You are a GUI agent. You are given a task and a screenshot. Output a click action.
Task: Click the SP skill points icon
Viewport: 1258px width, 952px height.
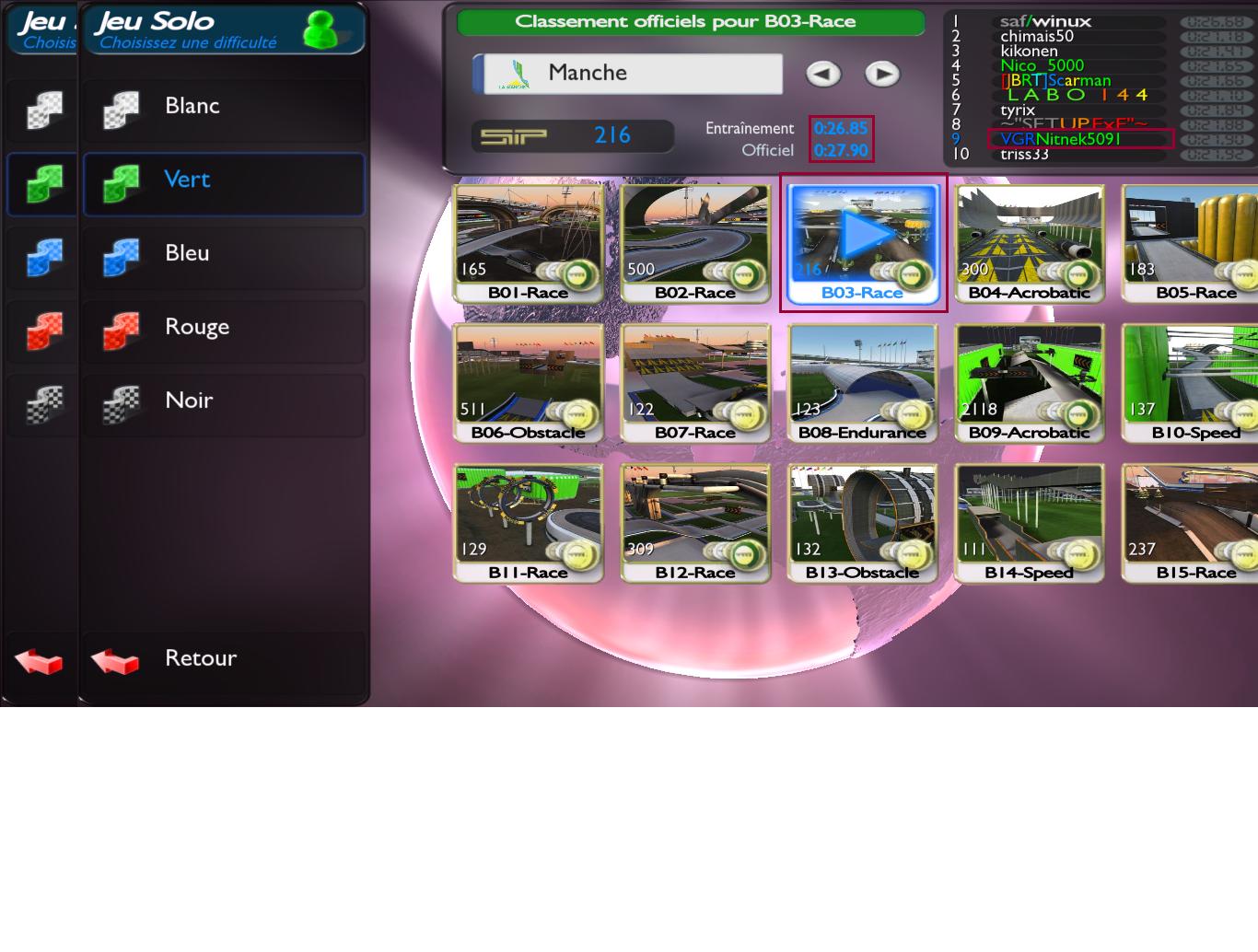pos(514,136)
